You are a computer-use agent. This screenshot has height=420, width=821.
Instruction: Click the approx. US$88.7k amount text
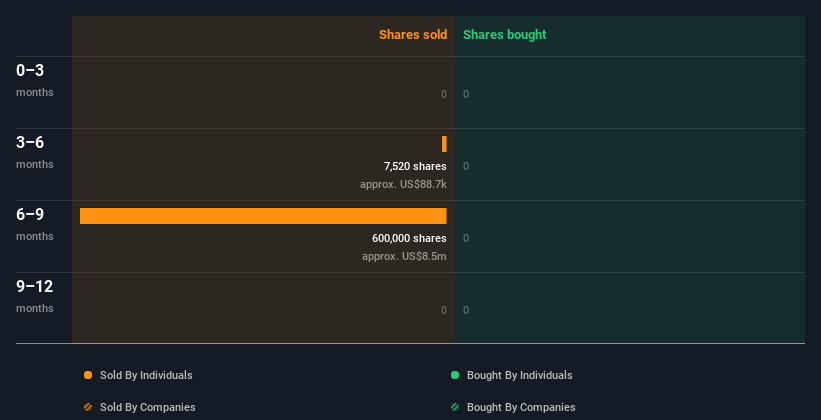tap(403, 185)
